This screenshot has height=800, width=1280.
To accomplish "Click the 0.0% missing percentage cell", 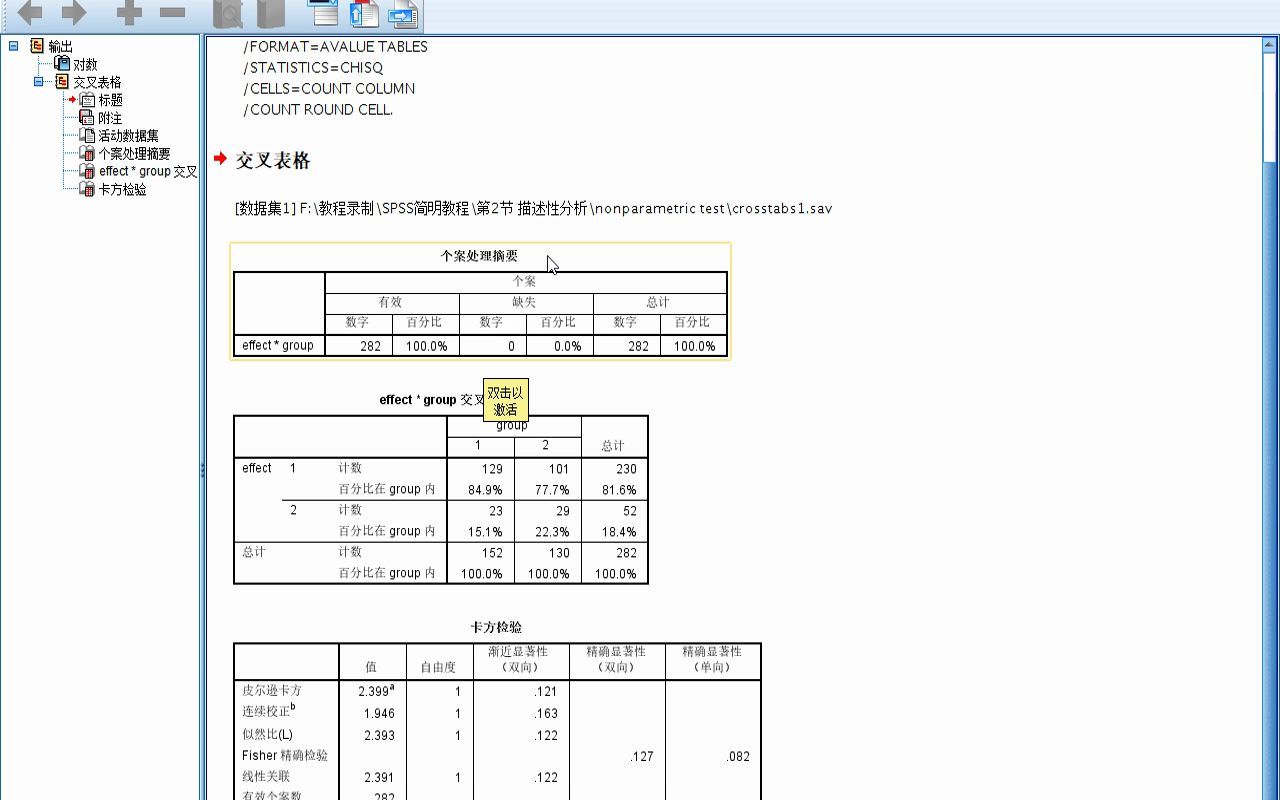I will (567, 347).
